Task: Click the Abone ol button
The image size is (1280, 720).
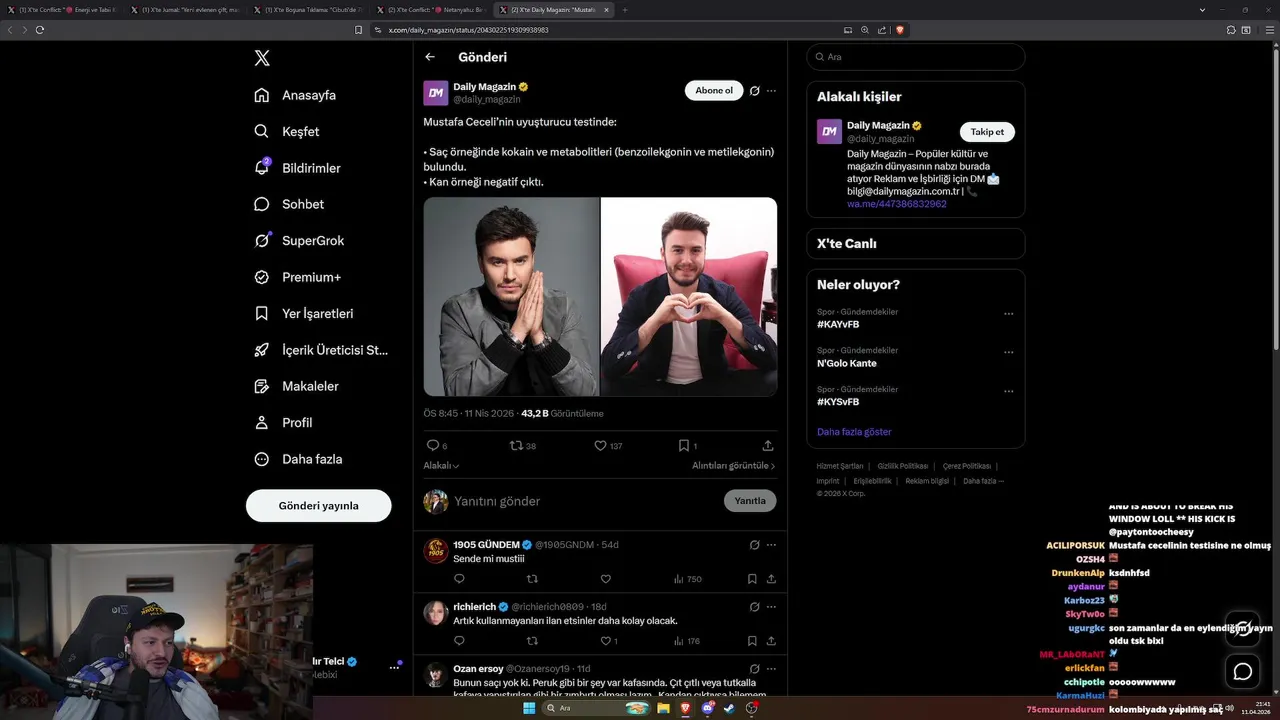Action: [714, 90]
